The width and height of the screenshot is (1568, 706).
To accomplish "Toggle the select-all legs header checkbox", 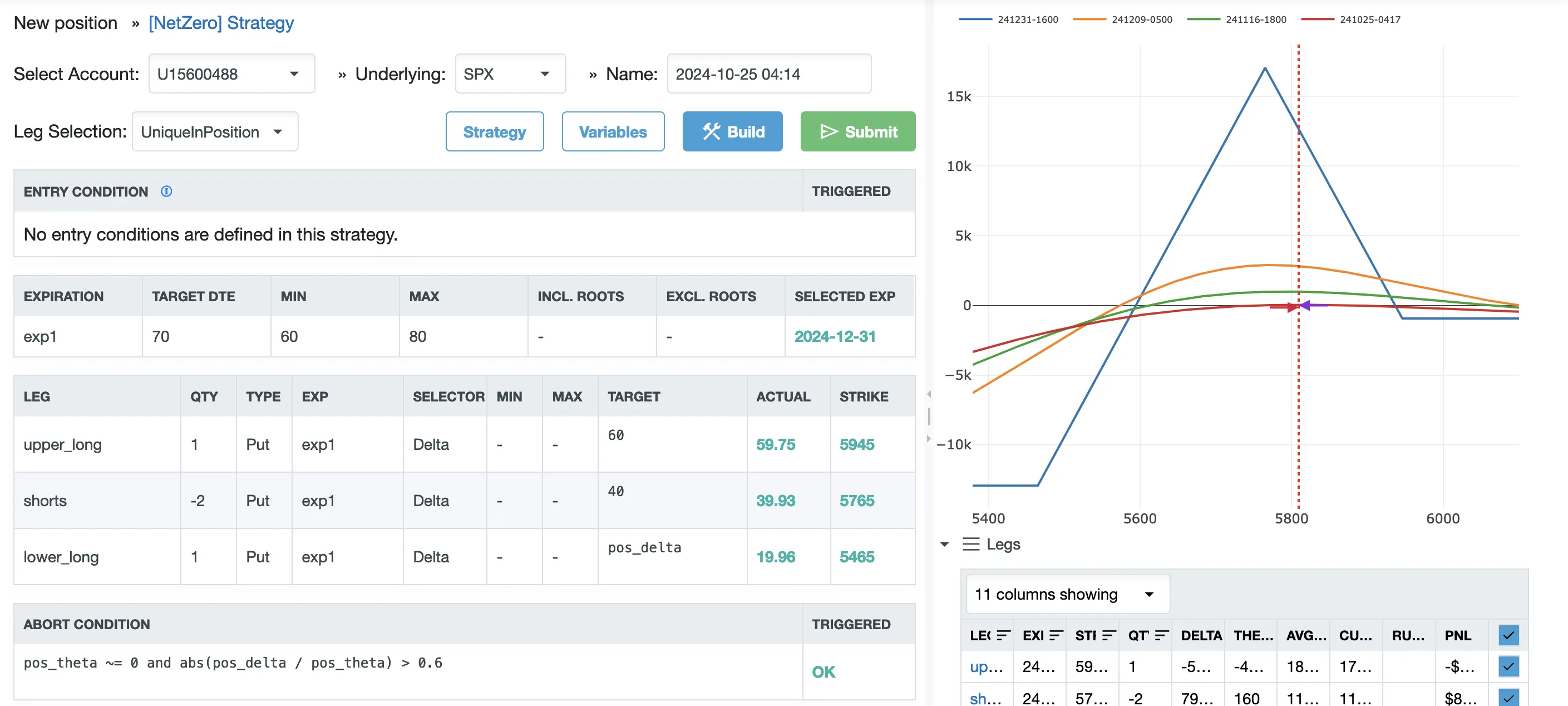I will 1508,635.
